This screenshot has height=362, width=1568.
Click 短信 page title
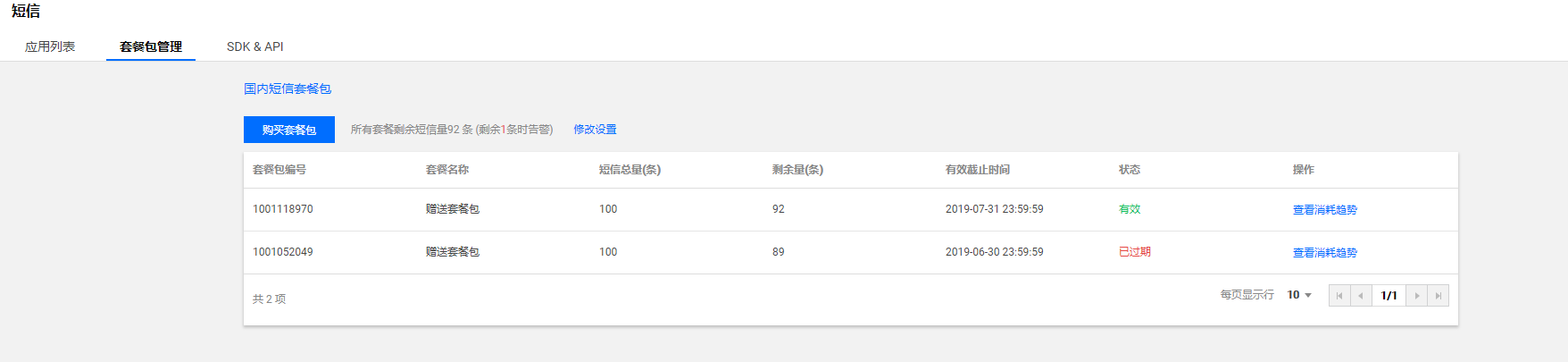(x=26, y=12)
